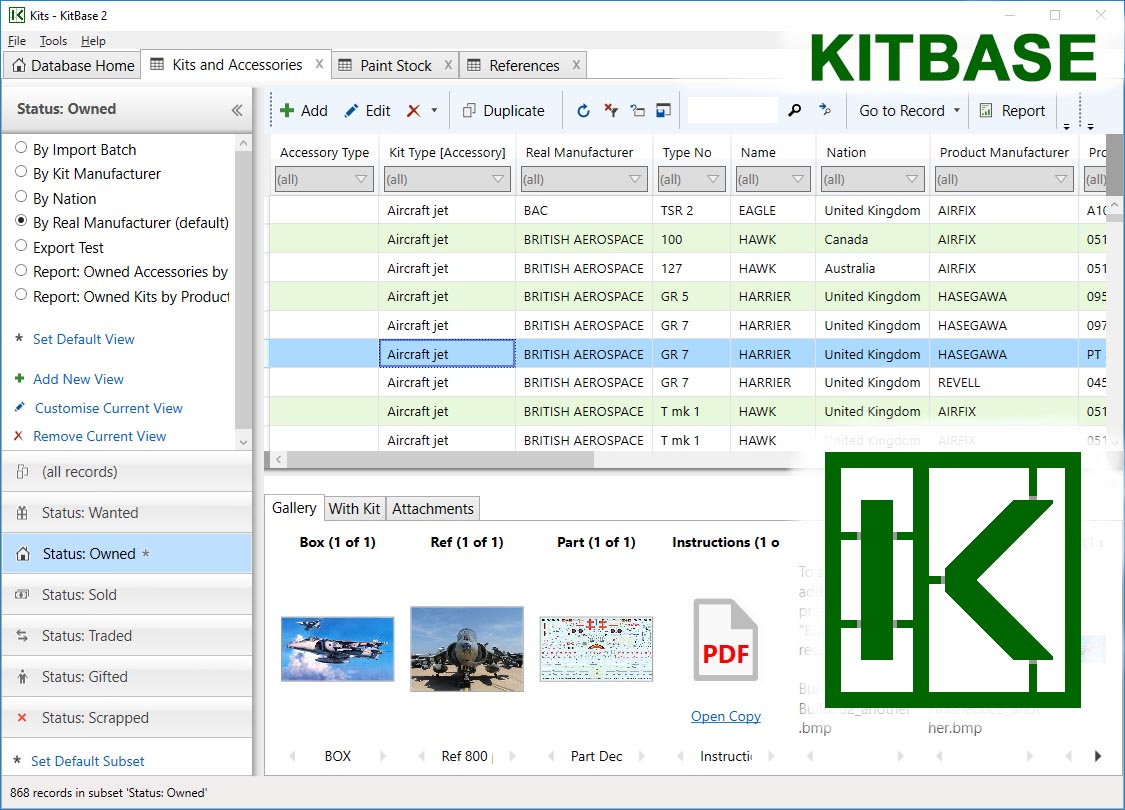The width and height of the screenshot is (1125, 810).
Task: Click the Add New View link
Action: tap(78, 379)
